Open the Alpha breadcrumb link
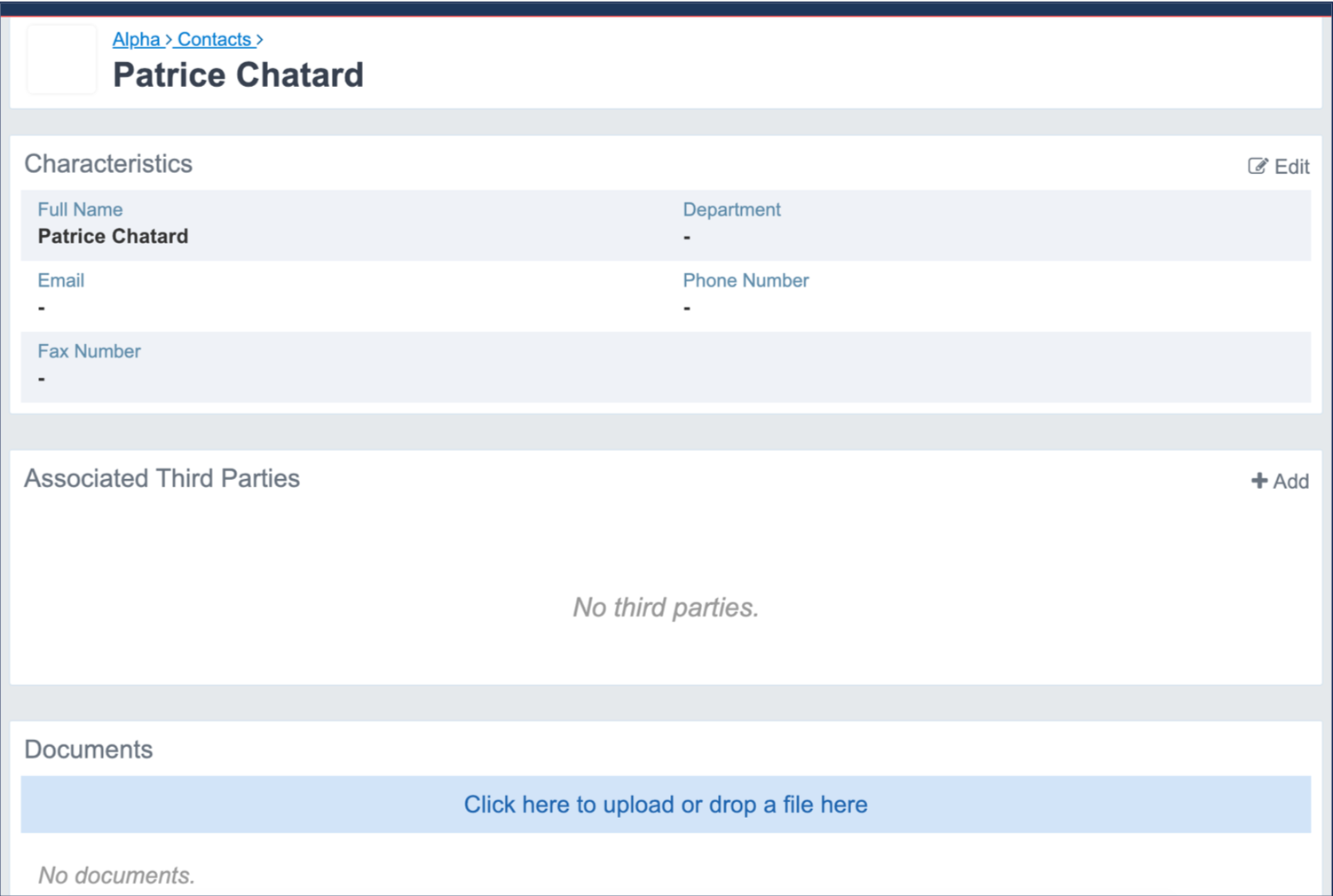Image resolution: width=1333 pixels, height=896 pixels. tap(136, 39)
